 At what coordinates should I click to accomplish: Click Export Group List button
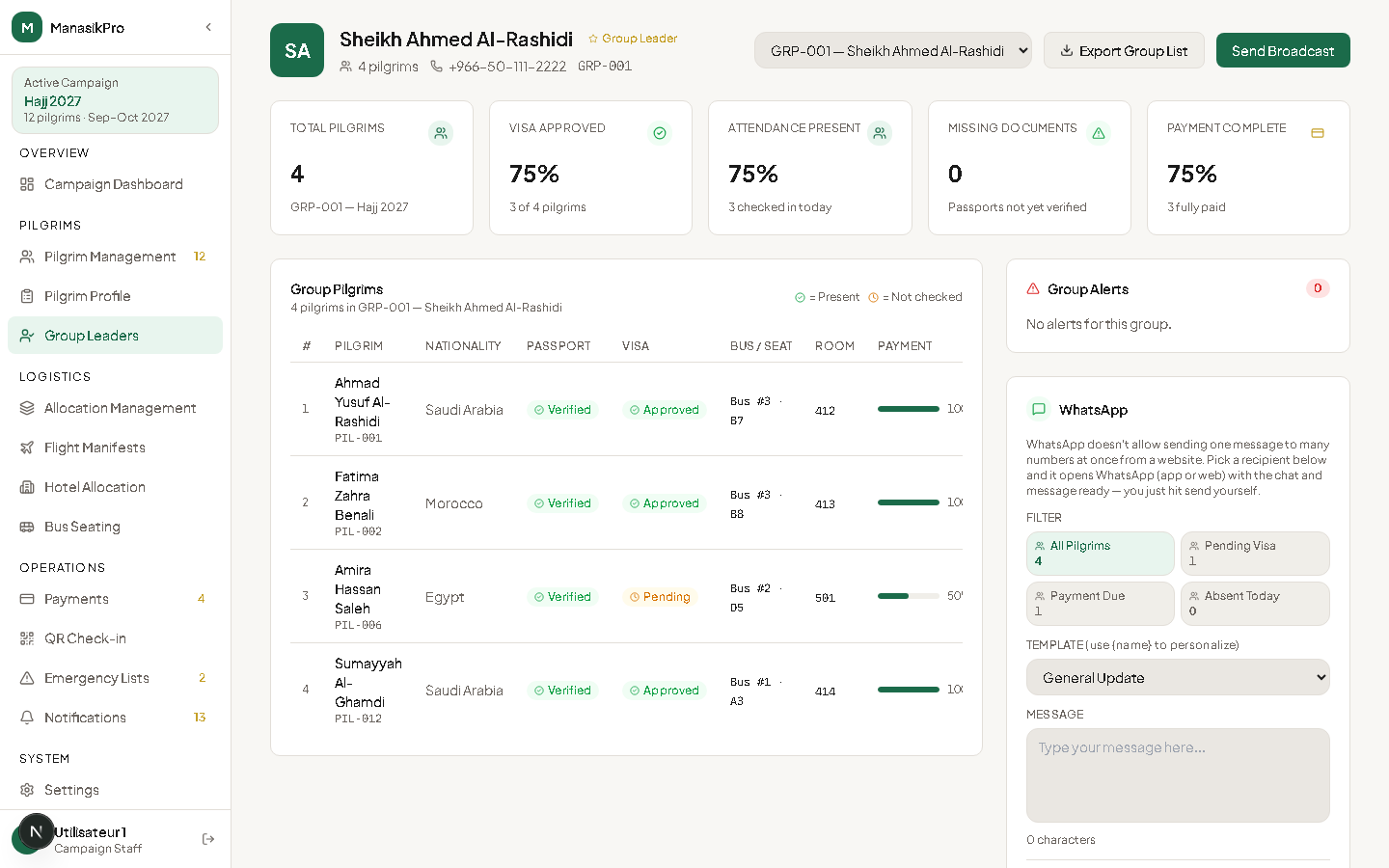click(x=1124, y=50)
